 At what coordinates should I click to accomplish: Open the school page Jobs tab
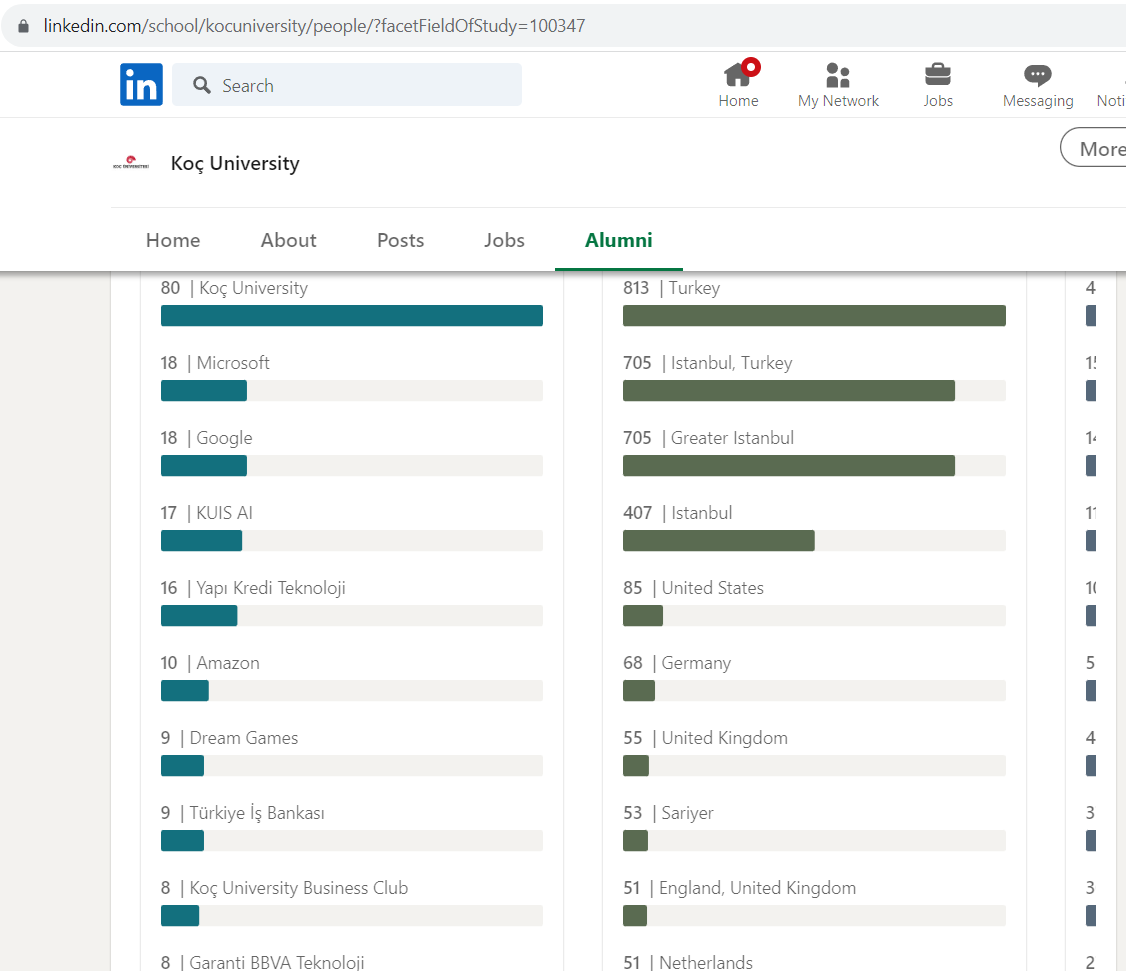504,240
